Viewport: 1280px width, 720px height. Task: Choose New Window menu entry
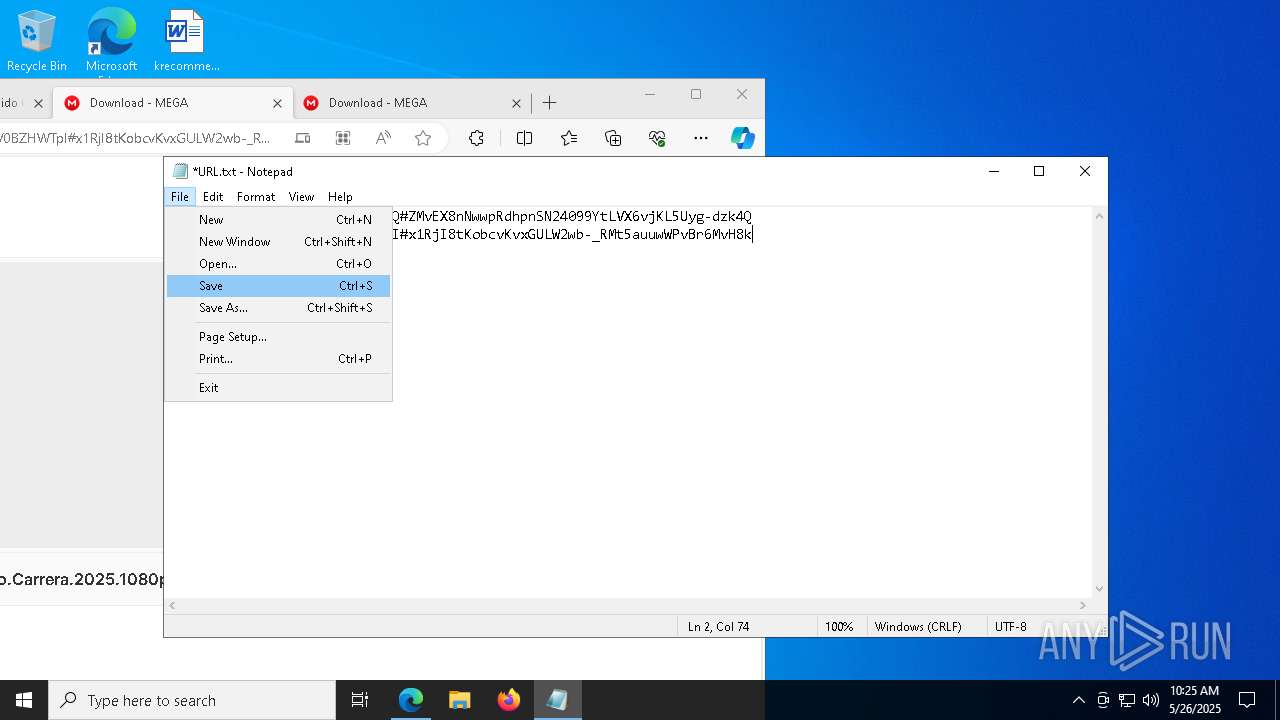click(x=278, y=242)
